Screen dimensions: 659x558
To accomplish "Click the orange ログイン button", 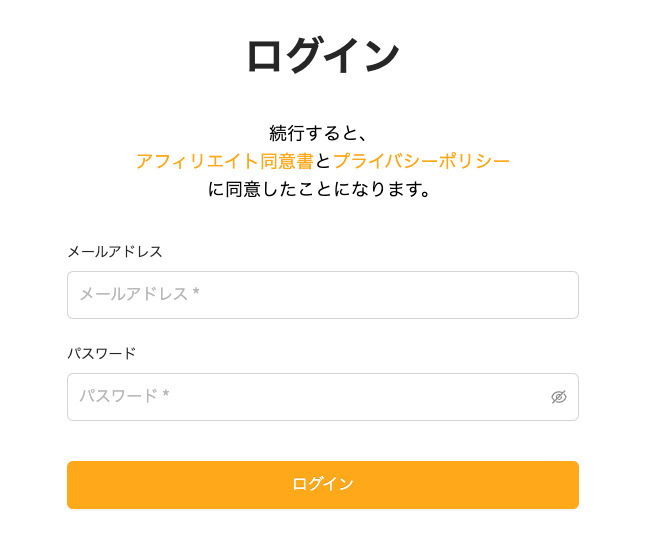I will tap(323, 485).
